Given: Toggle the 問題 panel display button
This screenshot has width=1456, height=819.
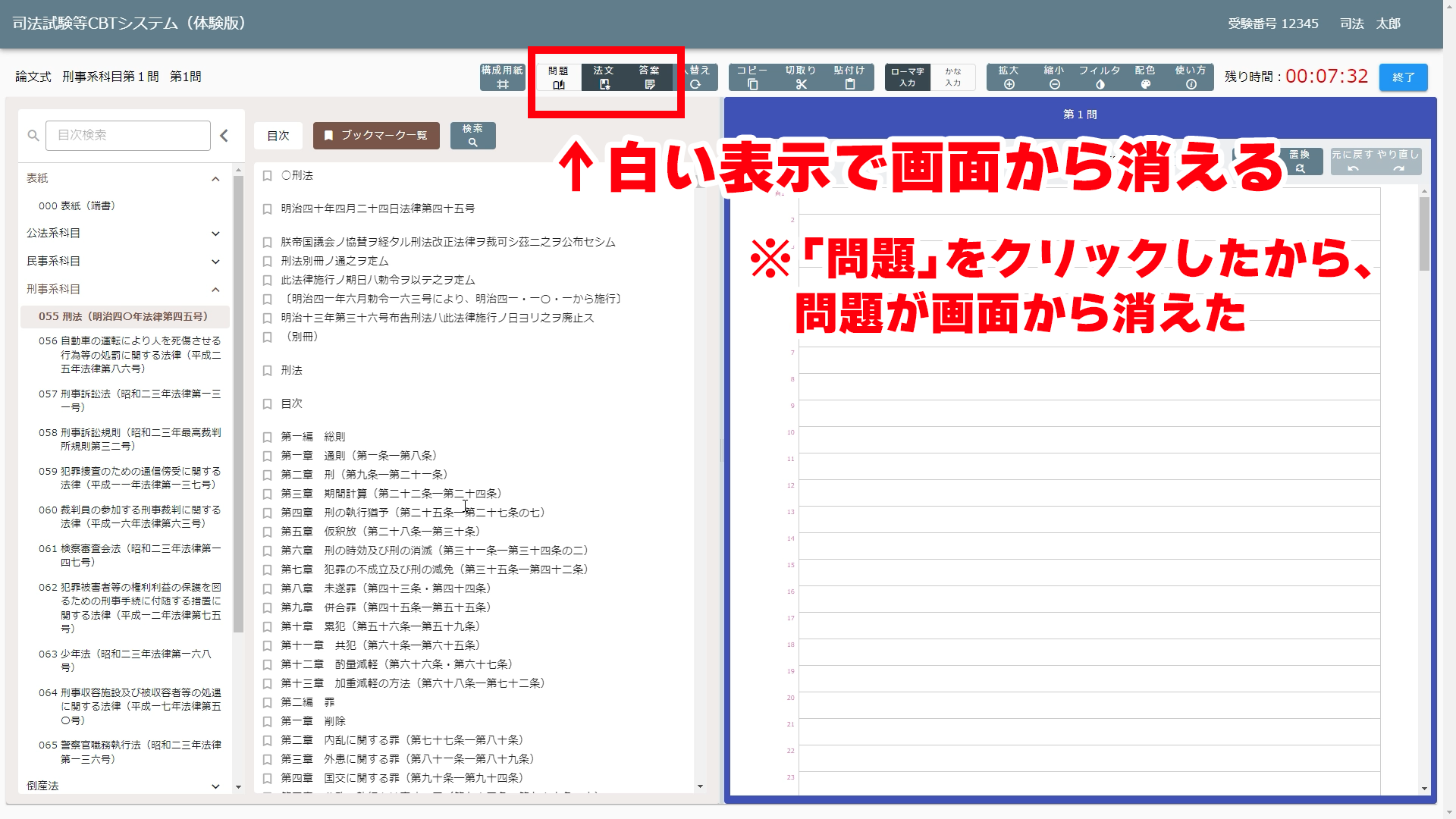Looking at the screenshot, I should click(559, 77).
